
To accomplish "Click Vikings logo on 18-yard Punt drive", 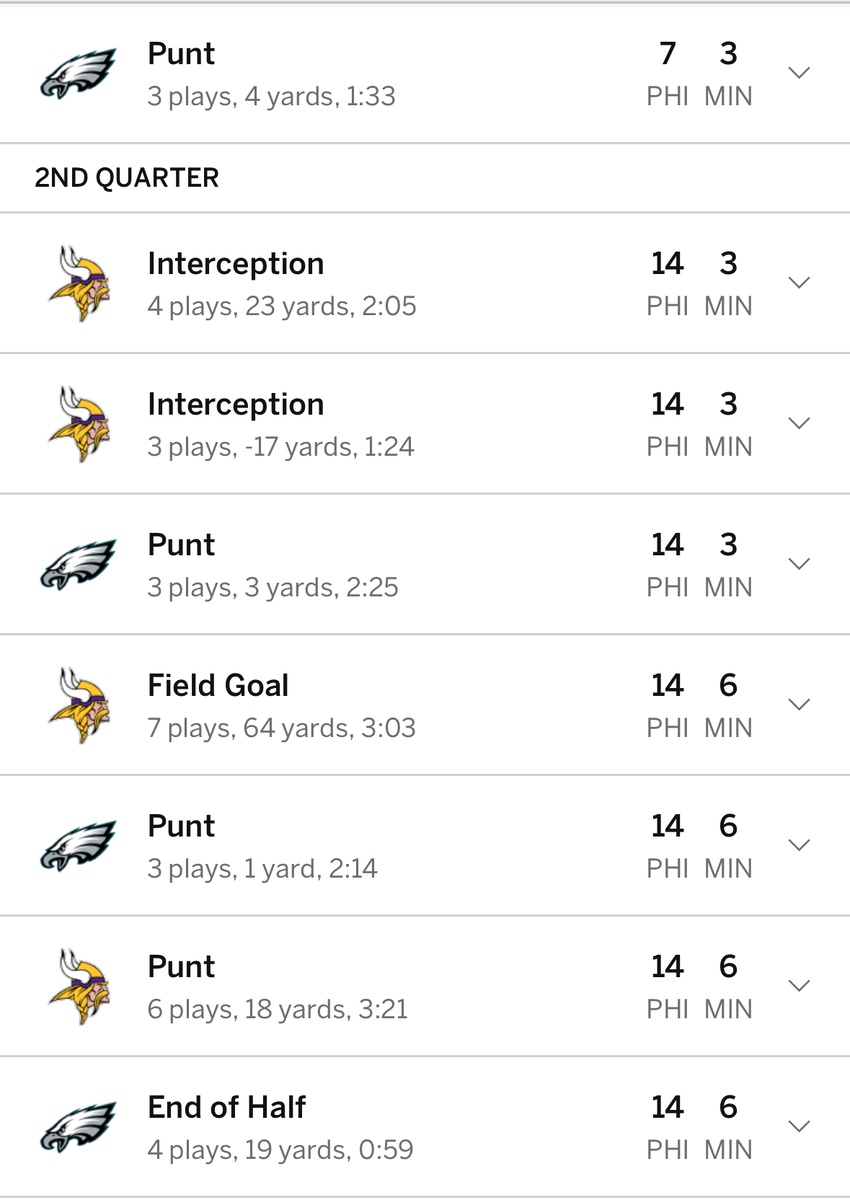I will tap(78, 986).
